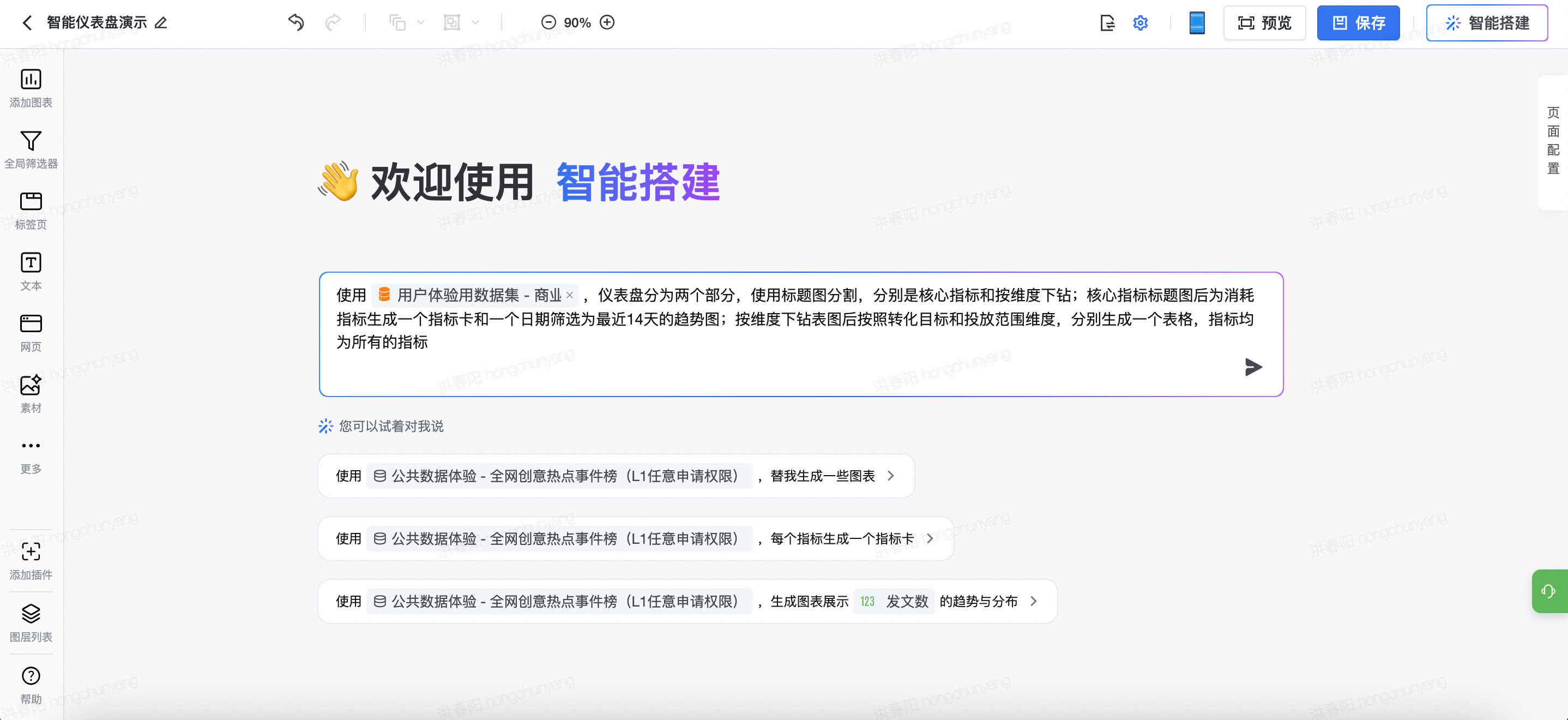
Task: Open the 更多 more options menu
Action: pyautogui.click(x=31, y=446)
